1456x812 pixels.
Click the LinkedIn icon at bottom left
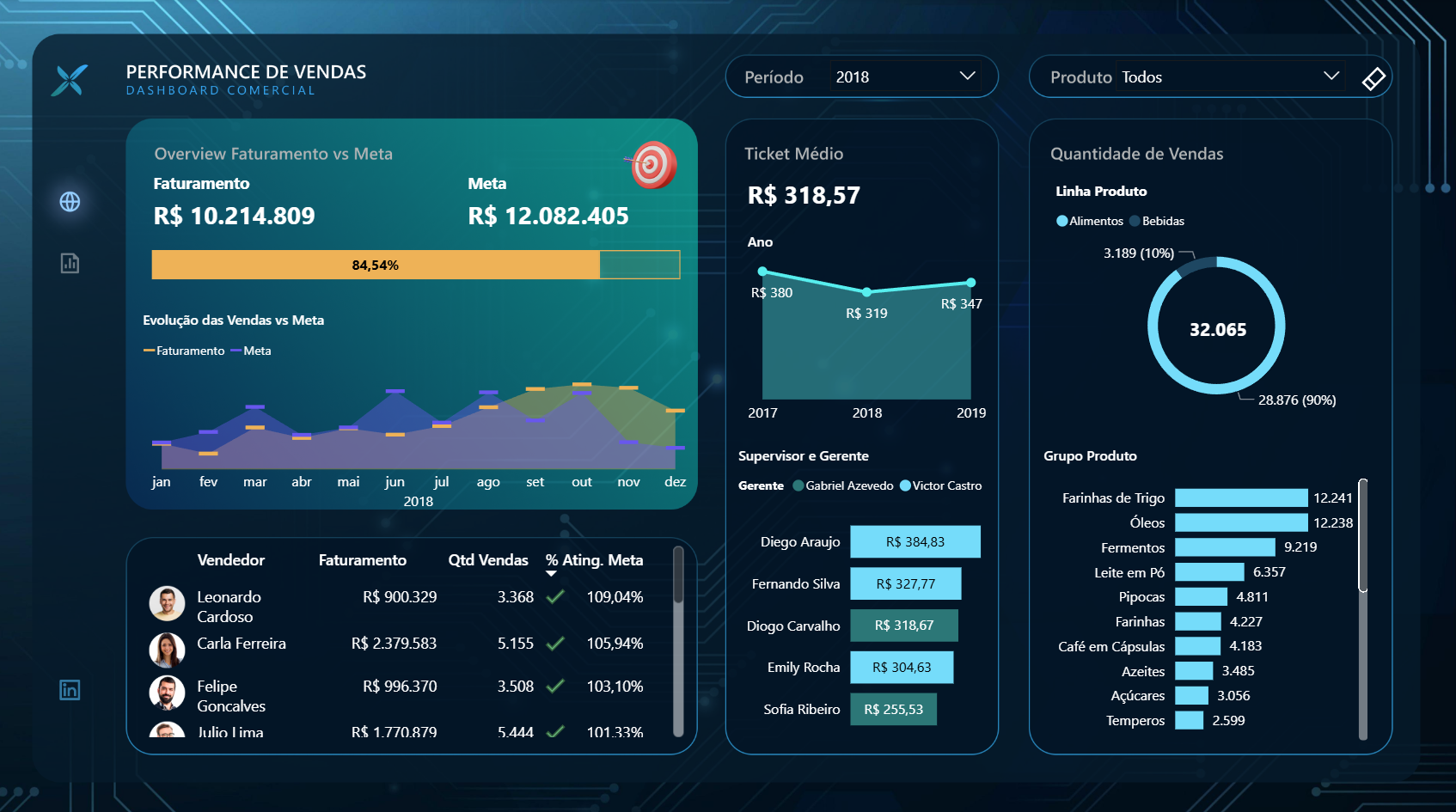(68, 689)
